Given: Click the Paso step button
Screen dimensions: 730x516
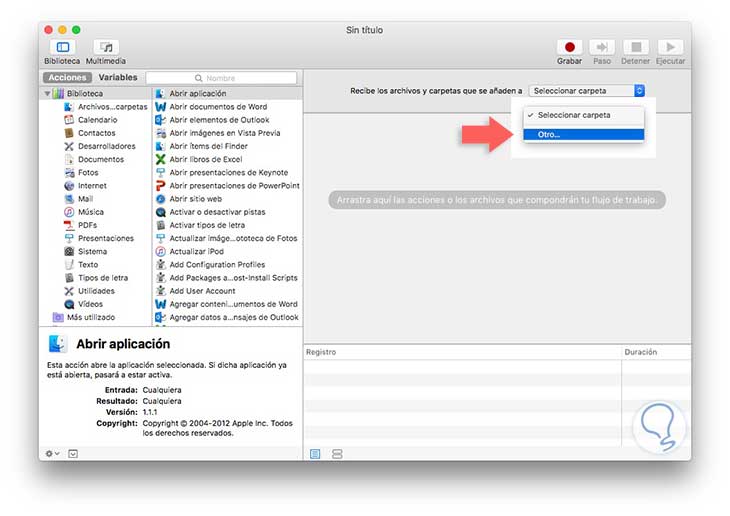Looking at the screenshot, I should tap(602, 48).
